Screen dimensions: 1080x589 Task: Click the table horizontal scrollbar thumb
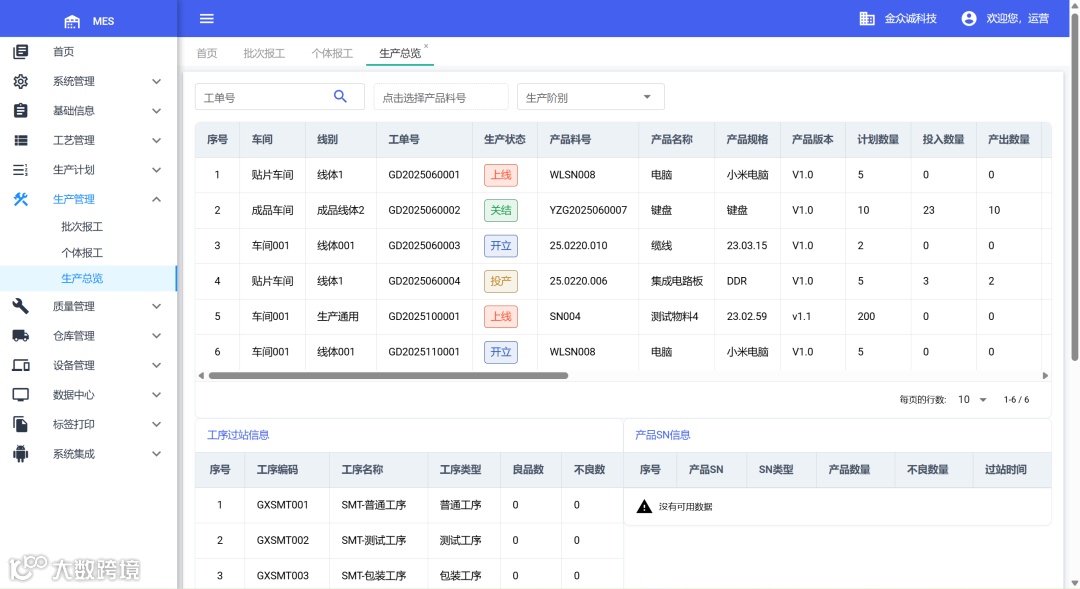tap(388, 375)
